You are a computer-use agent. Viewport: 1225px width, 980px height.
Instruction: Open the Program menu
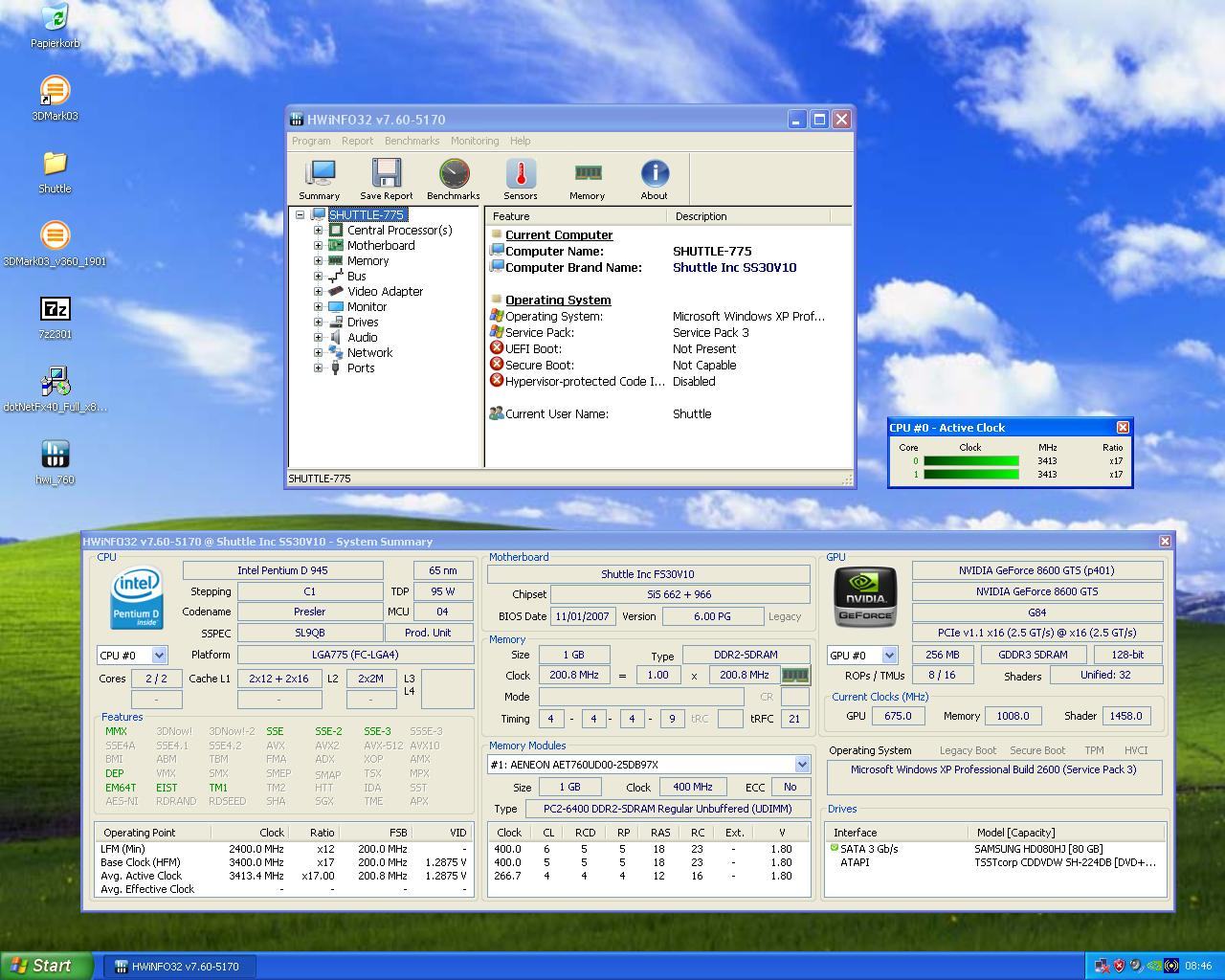point(311,141)
